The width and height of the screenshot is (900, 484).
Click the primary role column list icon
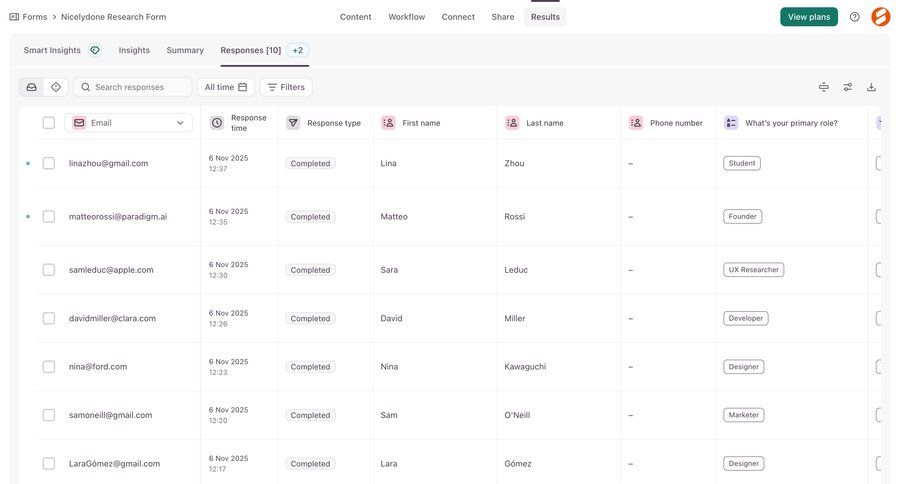(731, 123)
